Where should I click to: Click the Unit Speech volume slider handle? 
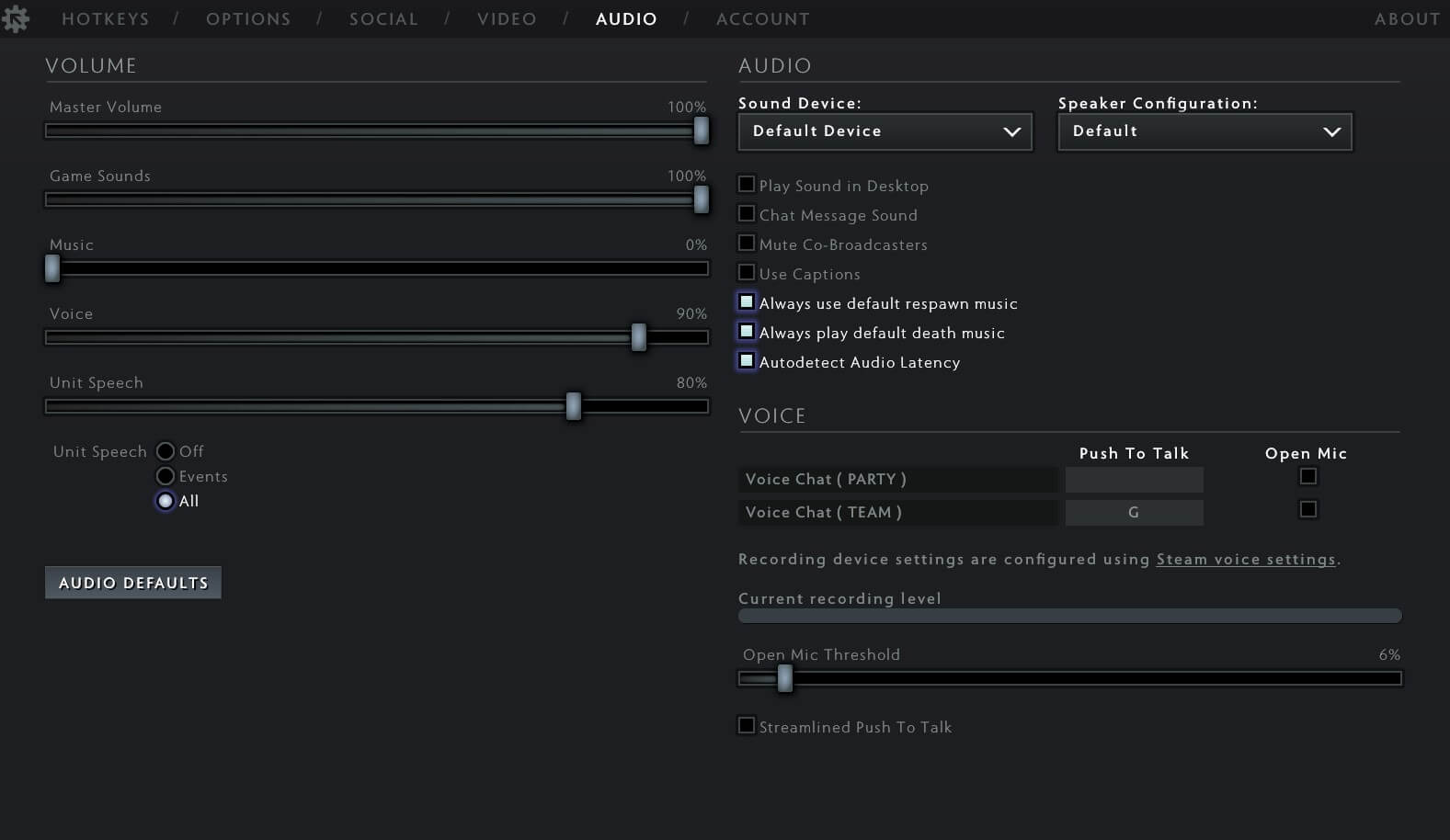(574, 406)
